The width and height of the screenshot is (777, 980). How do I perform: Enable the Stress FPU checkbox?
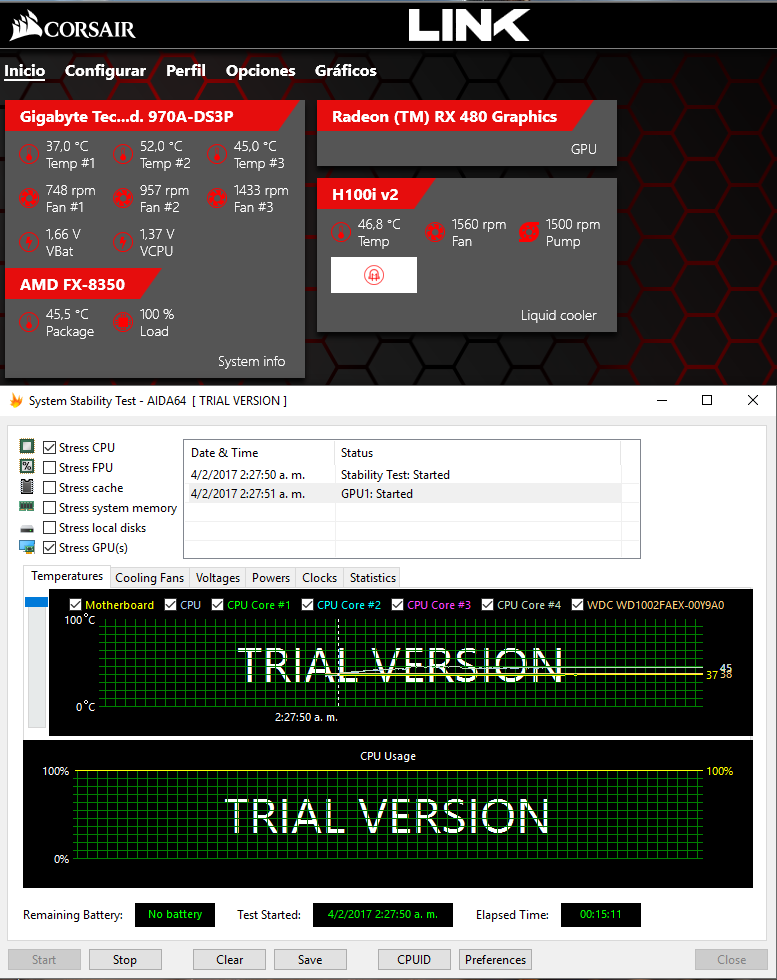(50, 468)
